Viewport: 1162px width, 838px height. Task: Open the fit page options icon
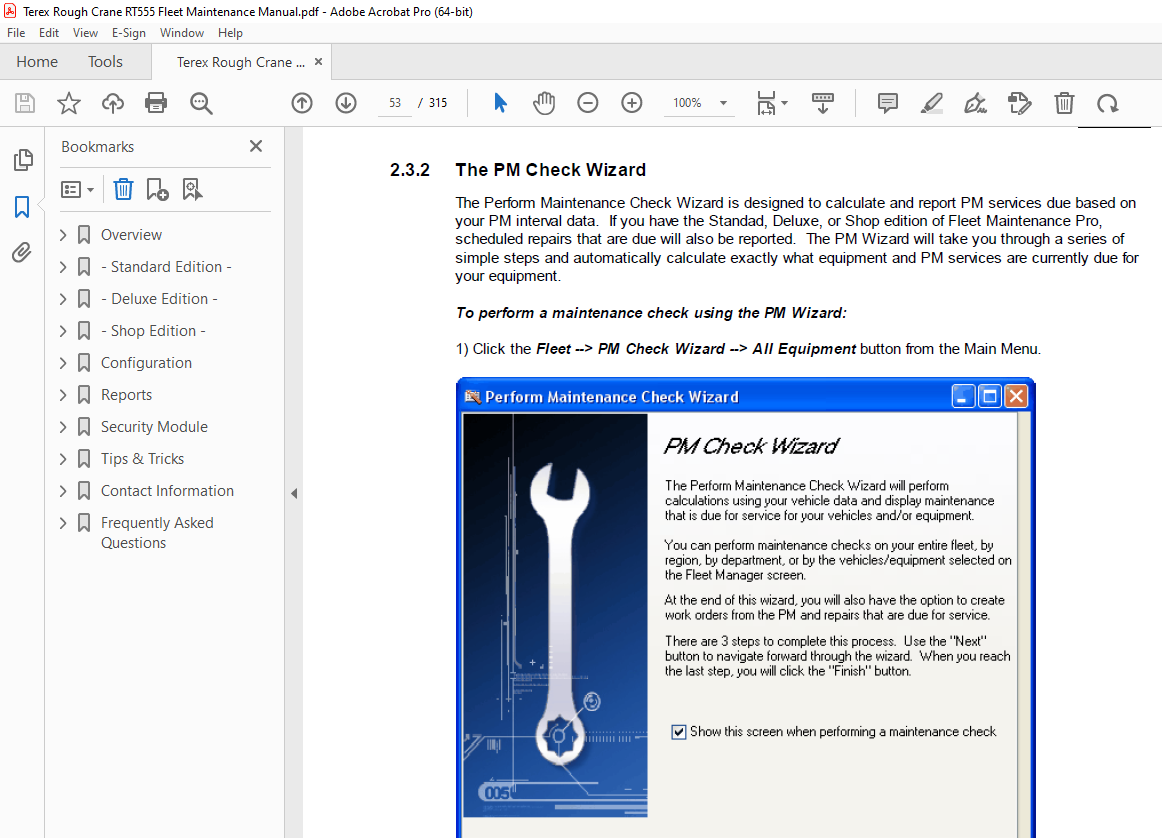coord(771,103)
